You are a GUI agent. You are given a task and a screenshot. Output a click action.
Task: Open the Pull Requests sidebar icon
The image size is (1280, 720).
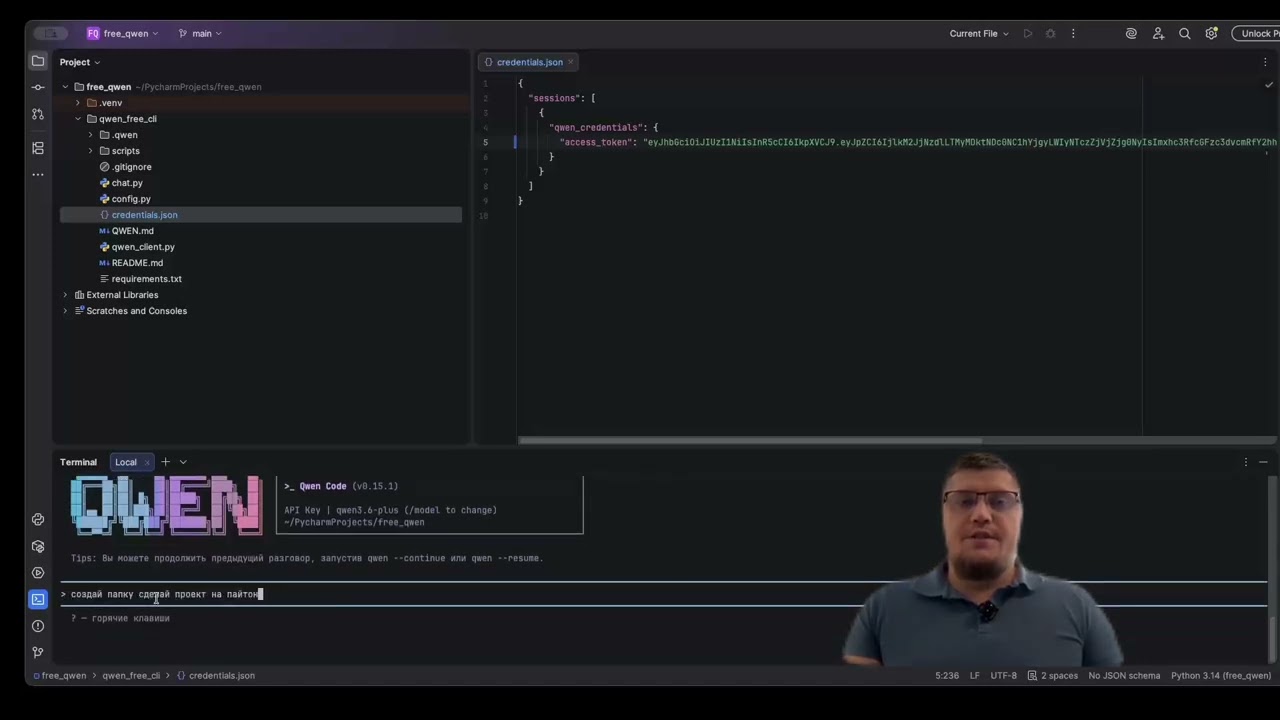click(x=38, y=114)
